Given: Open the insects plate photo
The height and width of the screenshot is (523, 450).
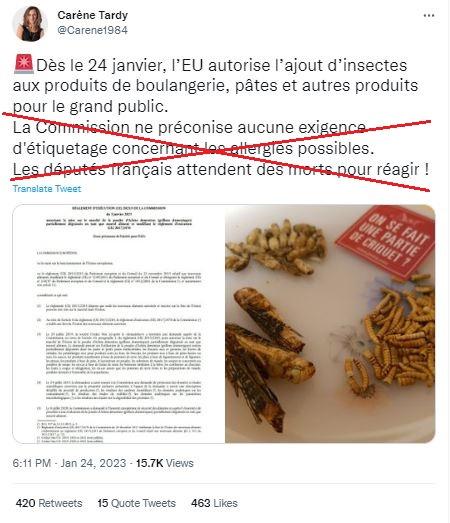Looking at the screenshot, I should click(330, 324).
